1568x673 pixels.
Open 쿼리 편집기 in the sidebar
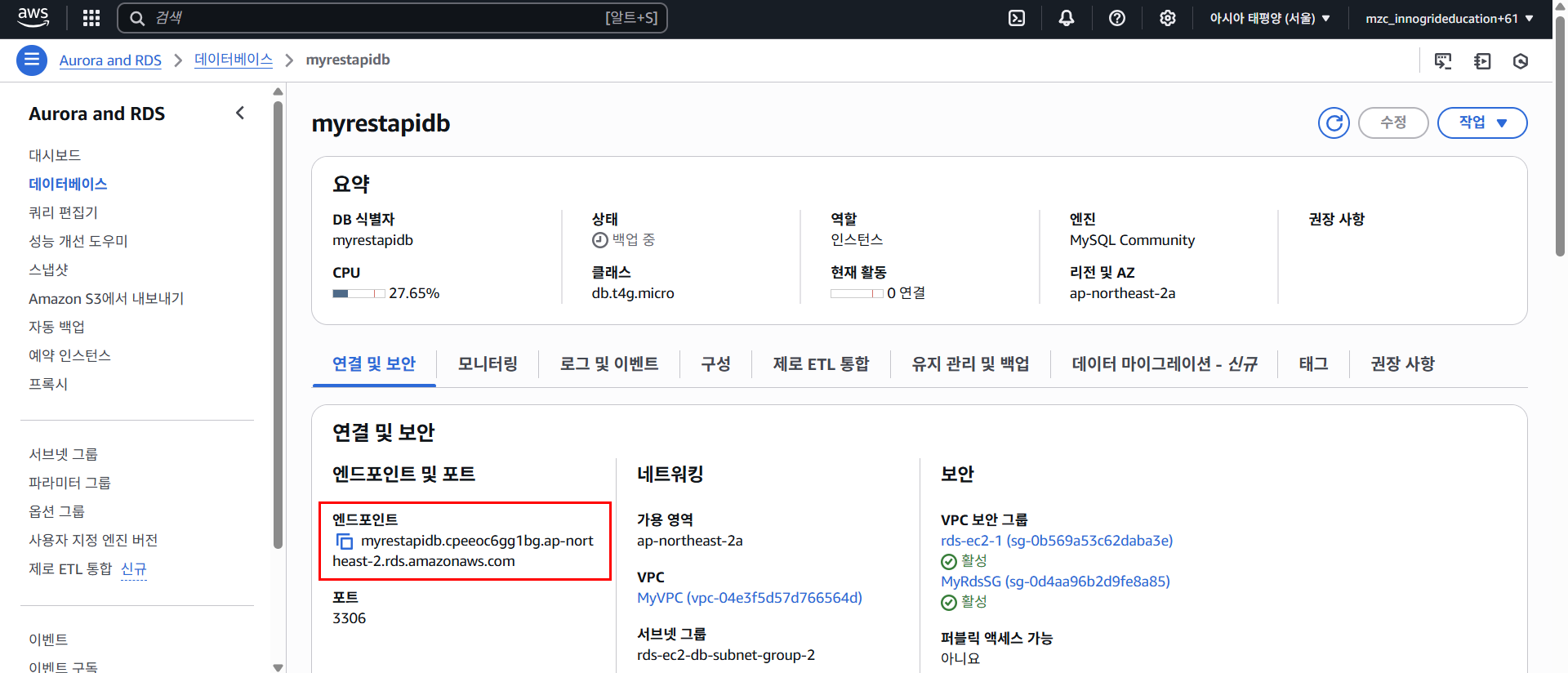point(63,212)
